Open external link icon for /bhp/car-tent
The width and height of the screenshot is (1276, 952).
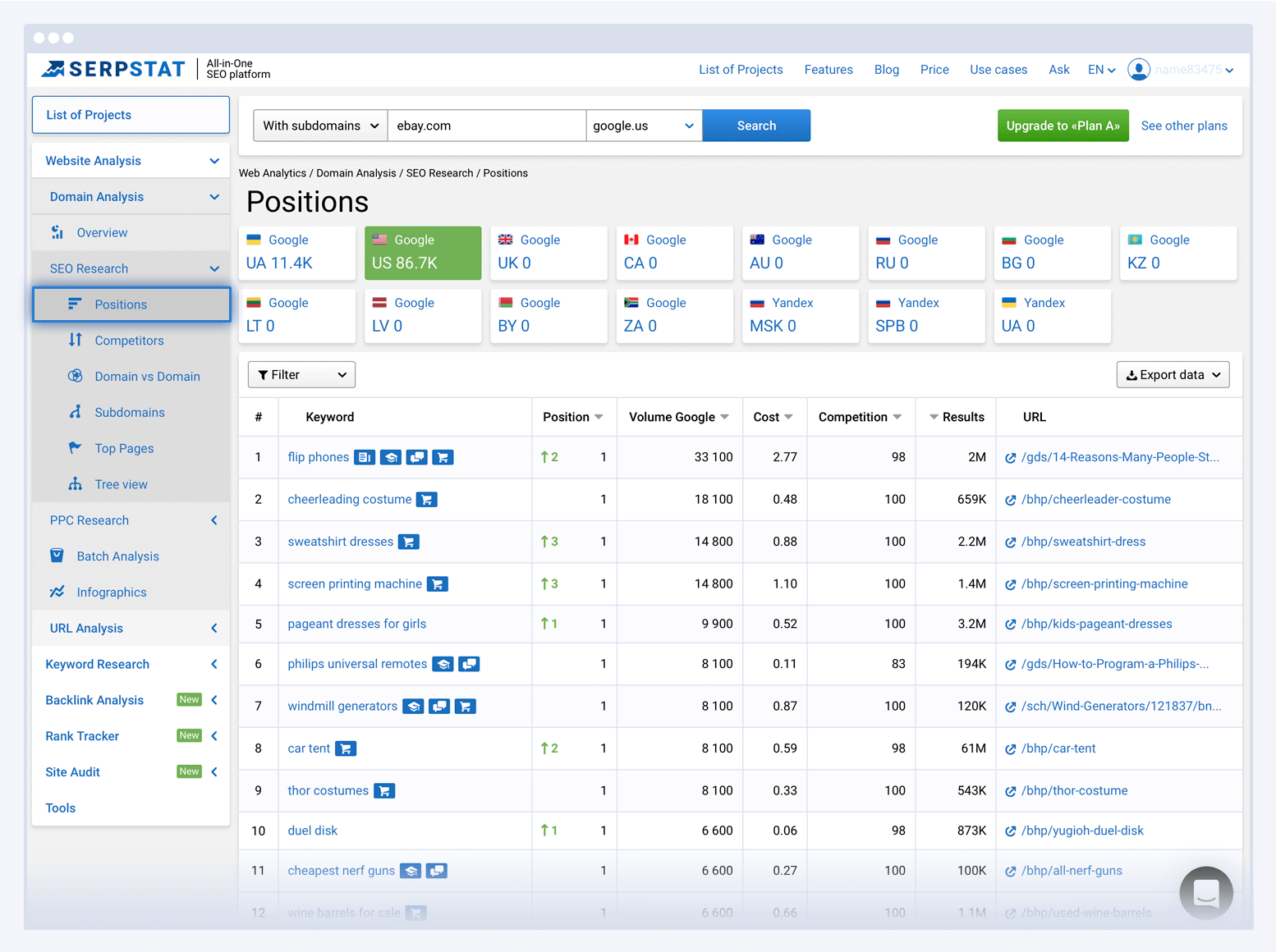click(x=1011, y=749)
